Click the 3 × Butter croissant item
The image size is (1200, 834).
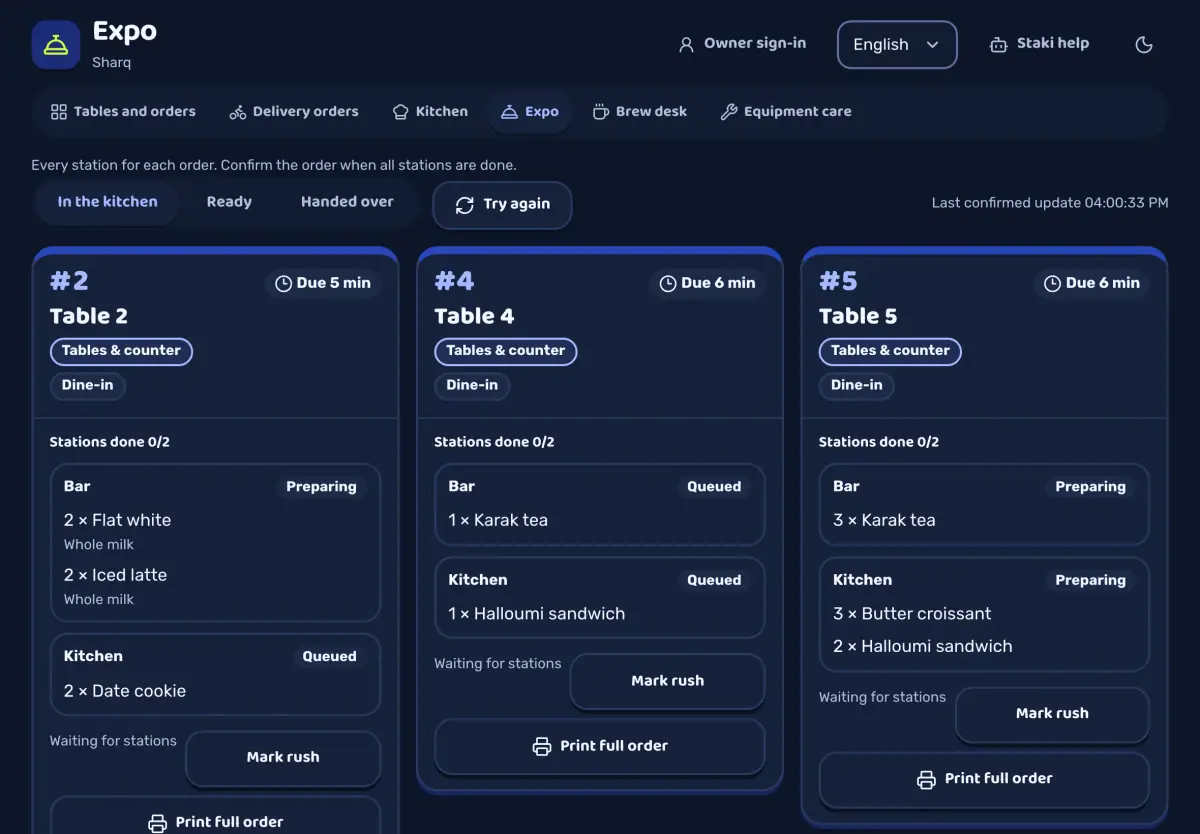tap(912, 614)
